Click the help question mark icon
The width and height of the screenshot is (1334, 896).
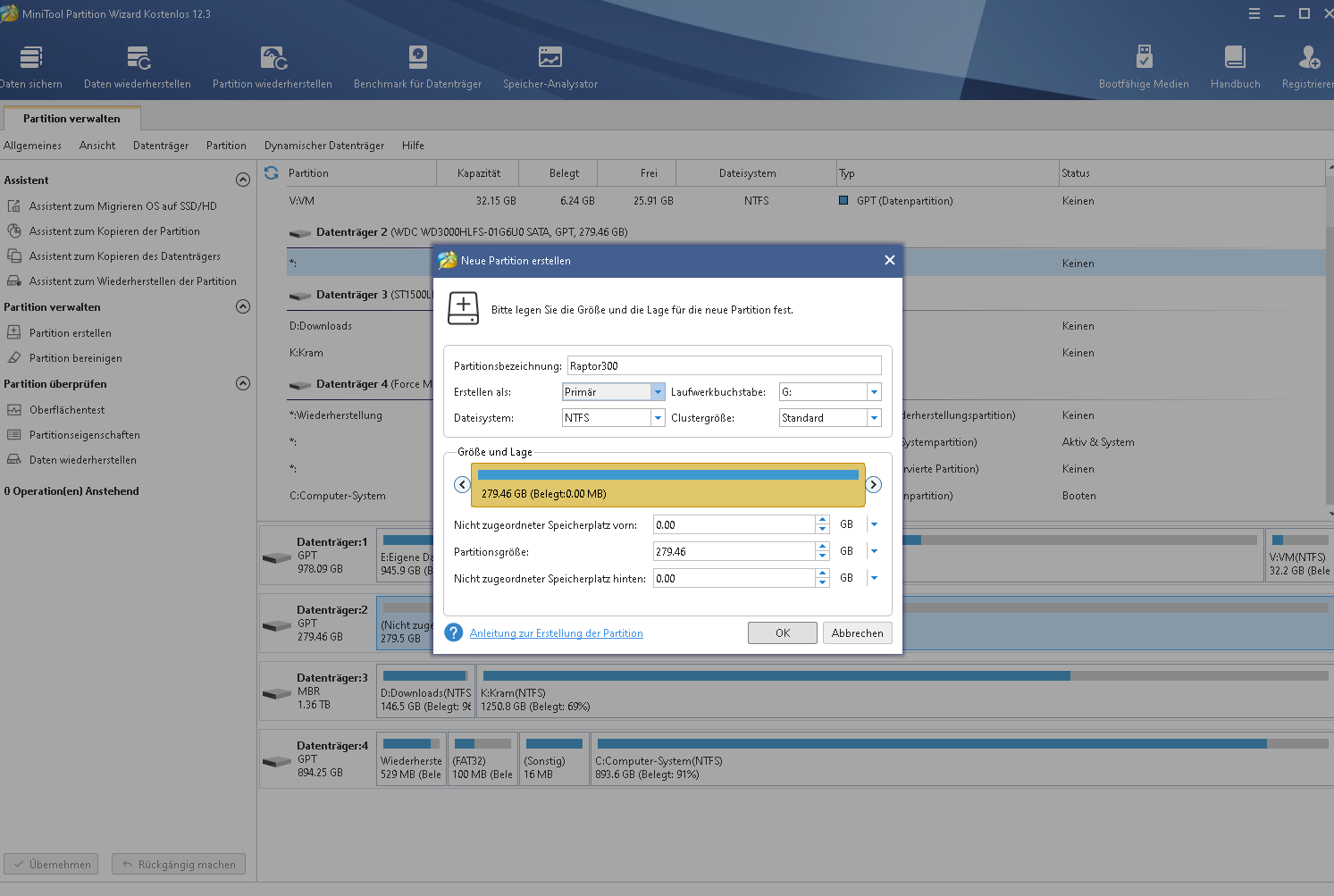click(x=454, y=632)
